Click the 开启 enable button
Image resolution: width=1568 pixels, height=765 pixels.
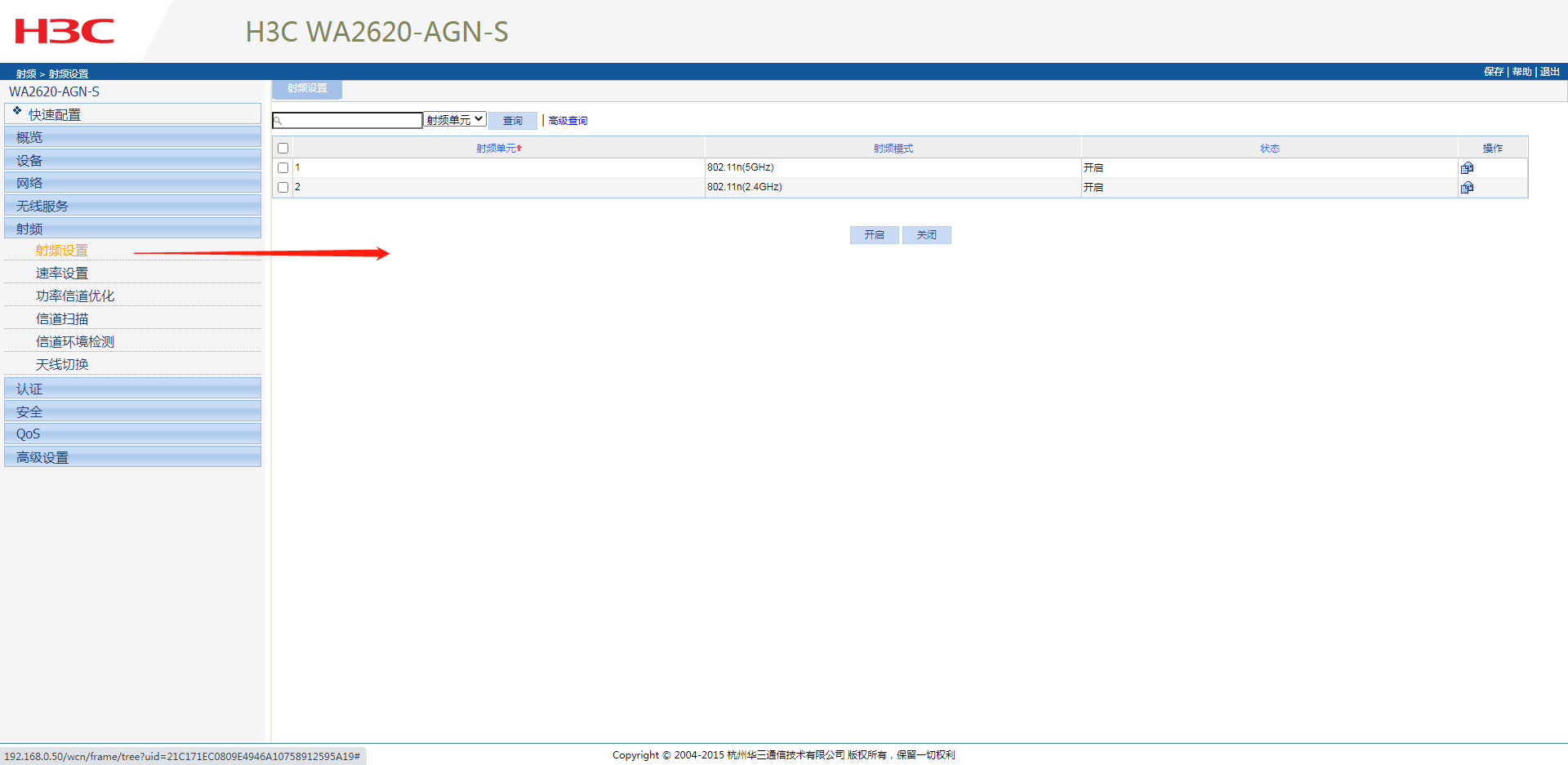[x=875, y=235]
